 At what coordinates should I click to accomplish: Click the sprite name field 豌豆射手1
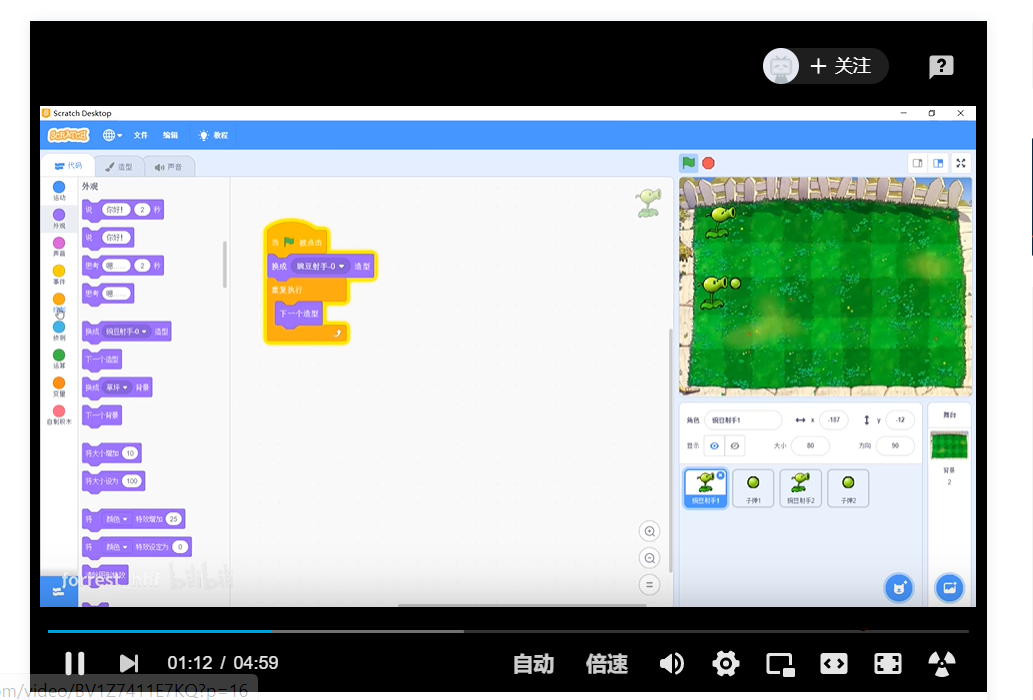tap(742, 420)
